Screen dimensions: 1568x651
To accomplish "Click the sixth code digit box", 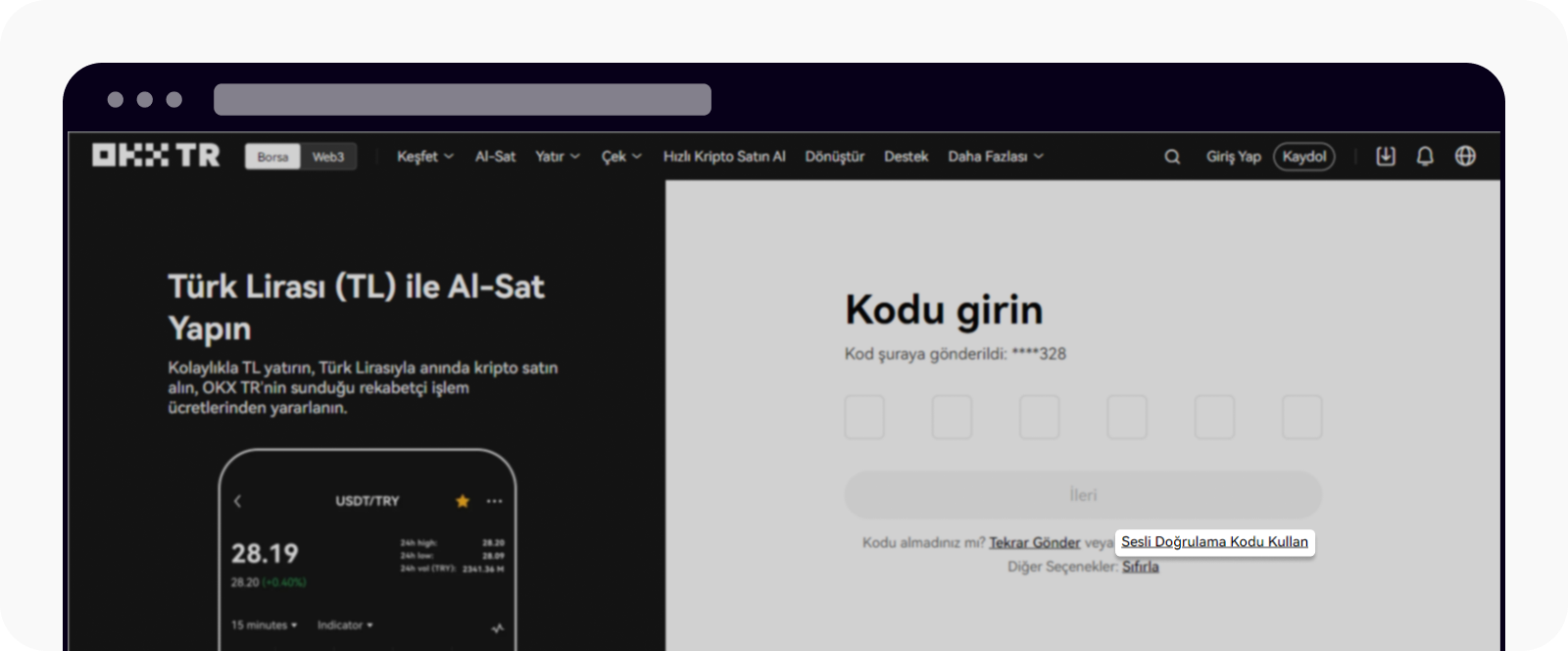I will pyautogui.click(x=1302, y=418).
